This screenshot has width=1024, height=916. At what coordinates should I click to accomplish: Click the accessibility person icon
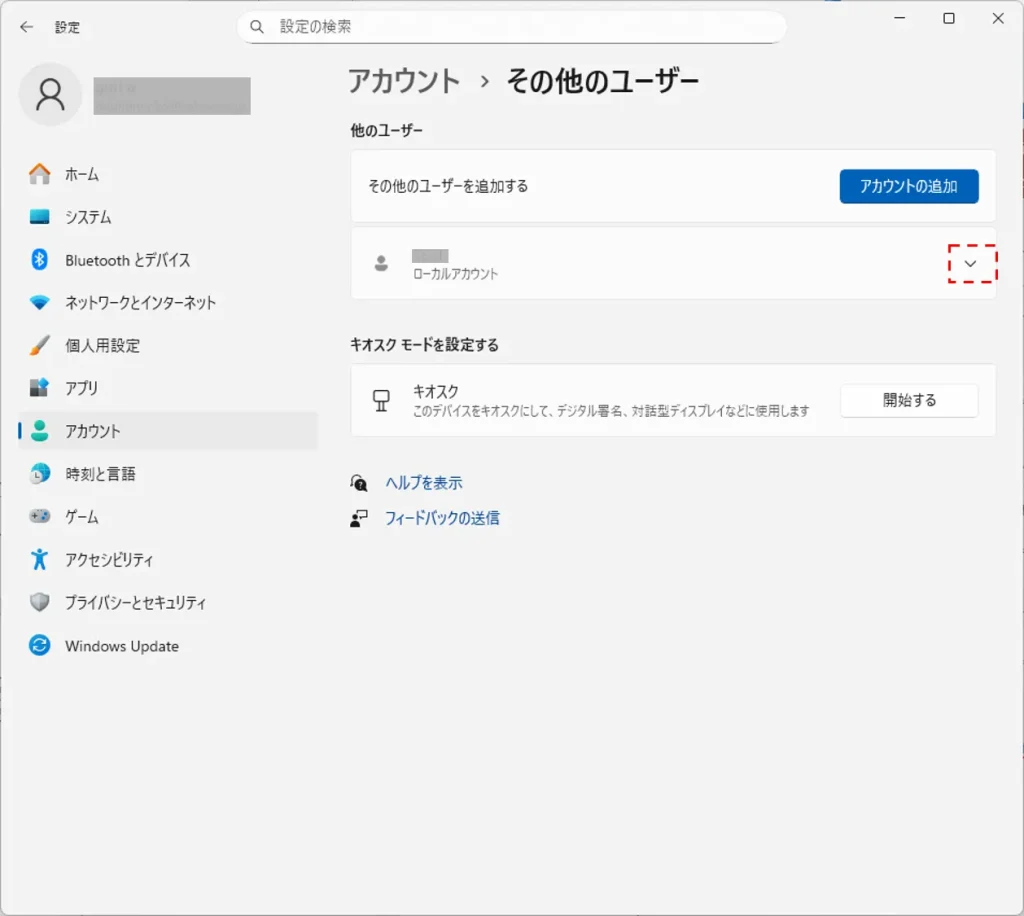coord(40,560)
